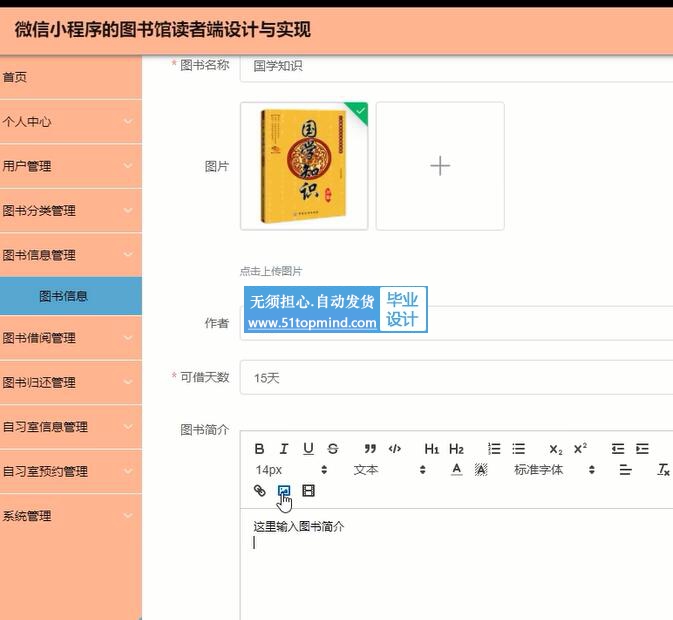Click the 国学知识 book cover thumbnail
Screen dimensions: 673x620
click(304, 166)
